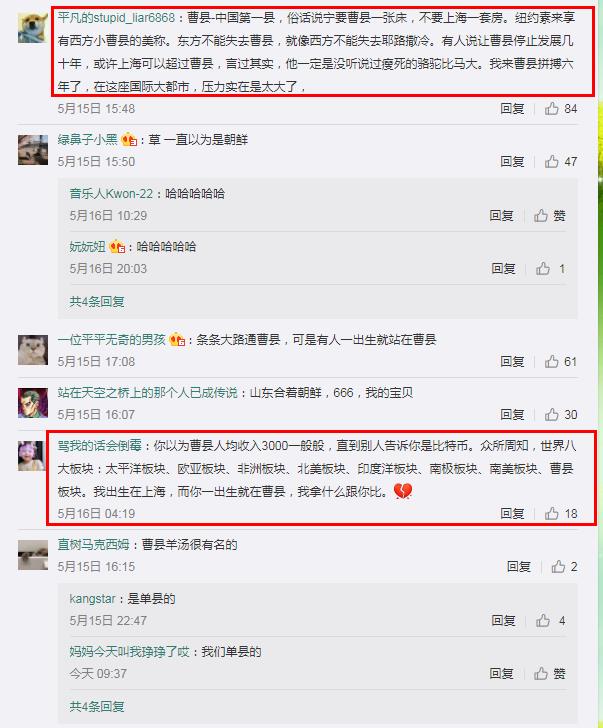
Task: Like the comment with 61 likes
Action: tap(560, 361)
